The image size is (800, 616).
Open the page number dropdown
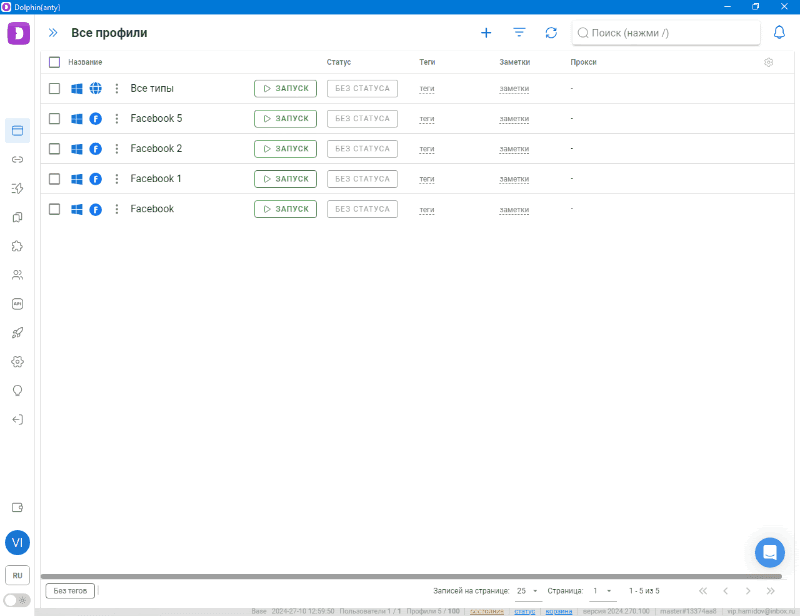602,591
